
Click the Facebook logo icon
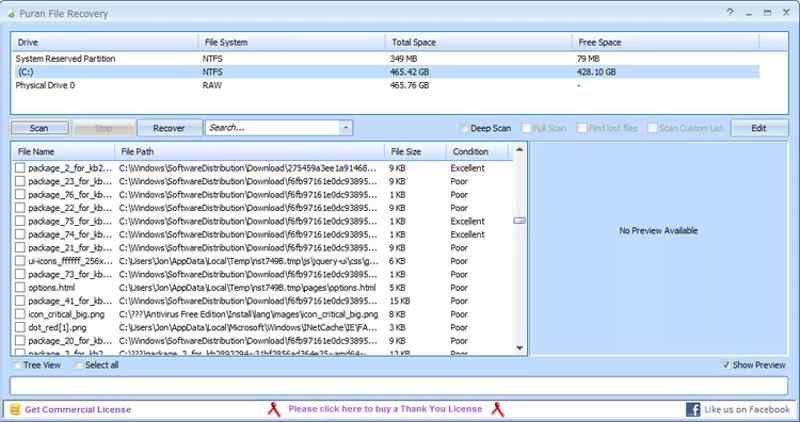pyautogui.click(x=693, y=409)
